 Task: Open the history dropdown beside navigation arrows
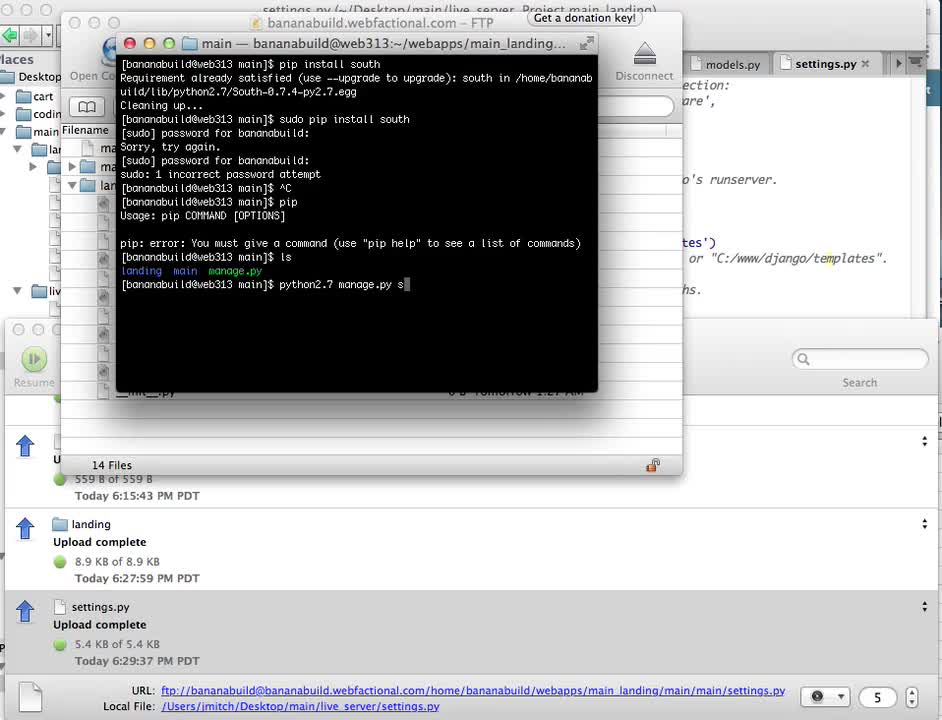pyautogui.click(x=47, y=35)
